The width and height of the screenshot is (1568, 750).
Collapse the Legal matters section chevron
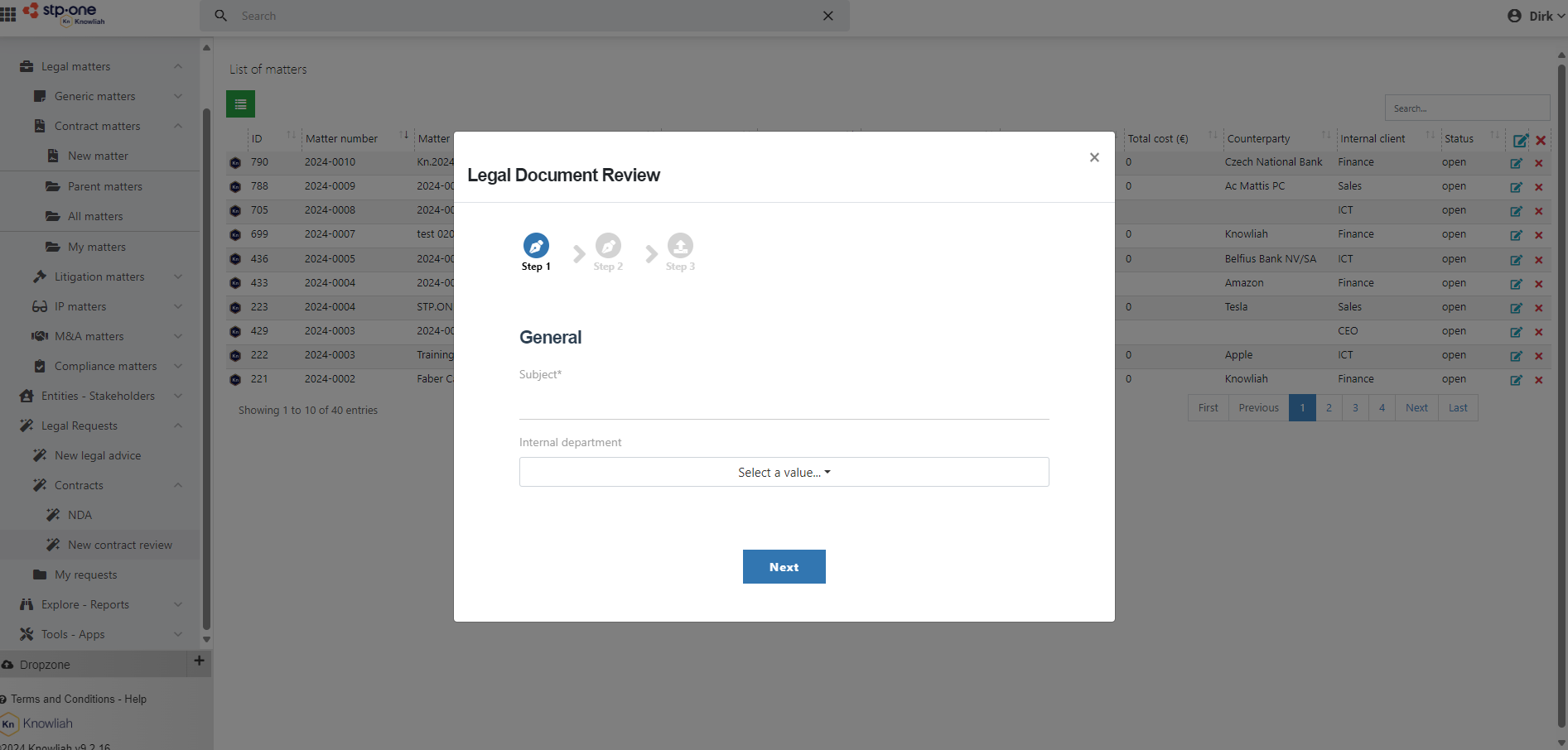click(178, 66)
